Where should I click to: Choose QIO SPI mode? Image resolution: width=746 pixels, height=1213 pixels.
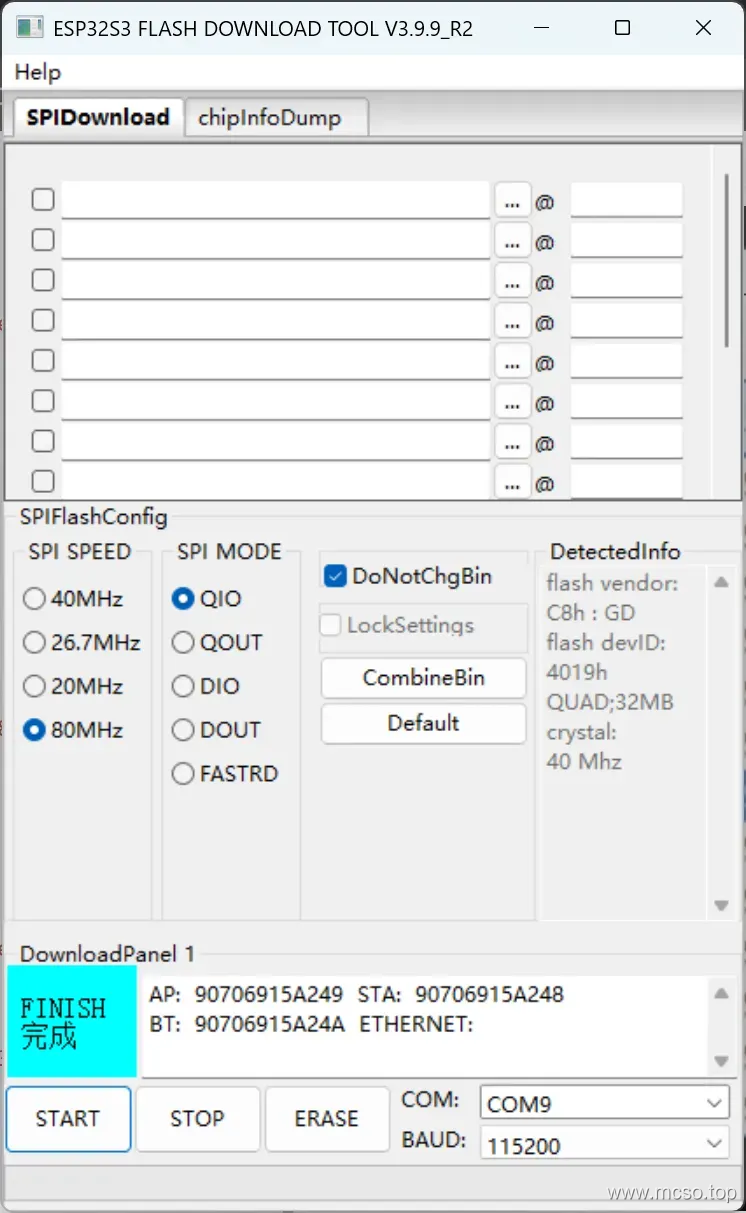click(207, 599)
